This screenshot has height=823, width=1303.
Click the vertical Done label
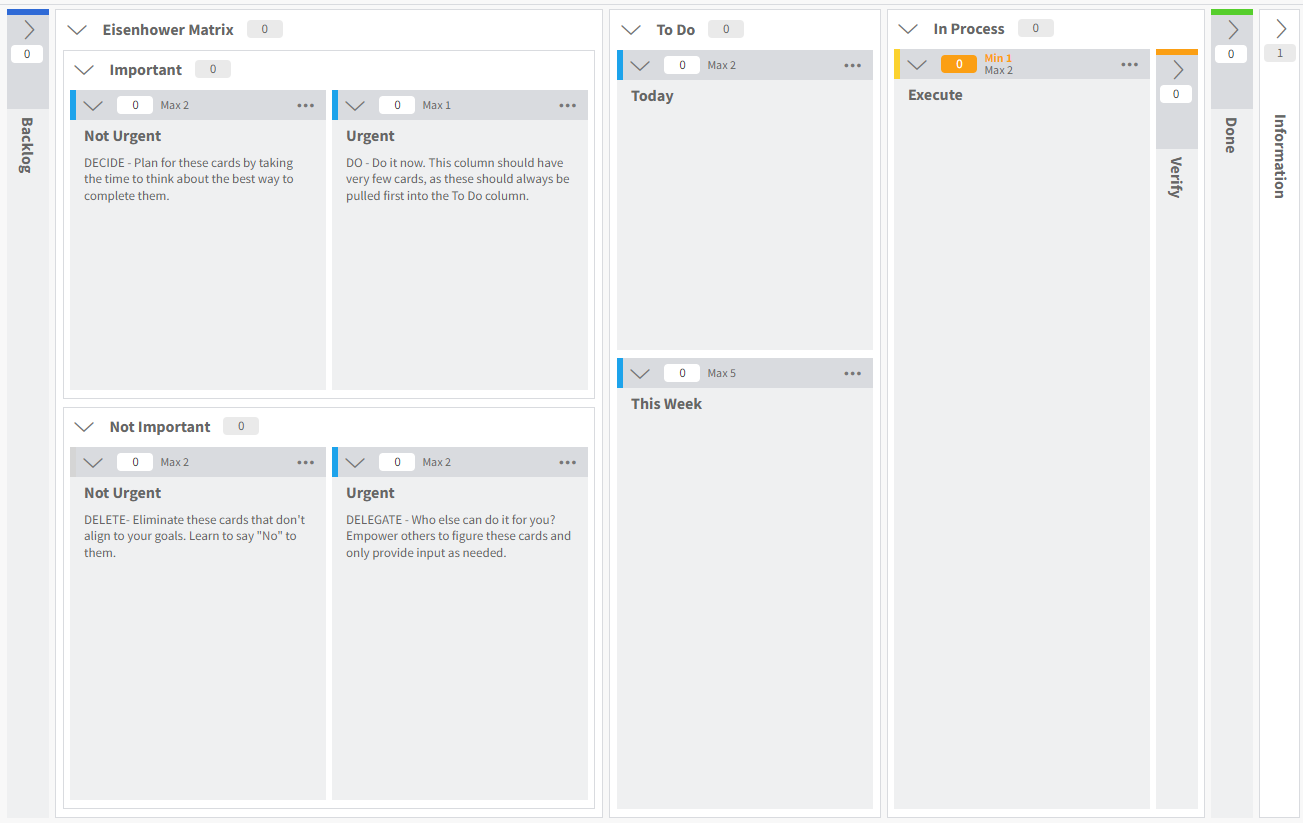click(x=1231, y=135)
